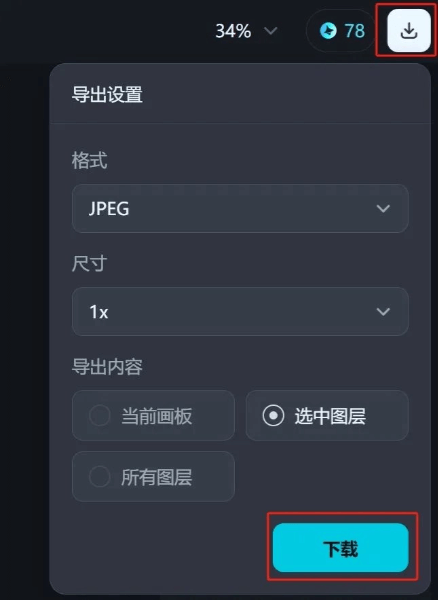This screenshot has height=600, width=438.
Task: Click the 导出内容 section label
Action: coord(107,367)
